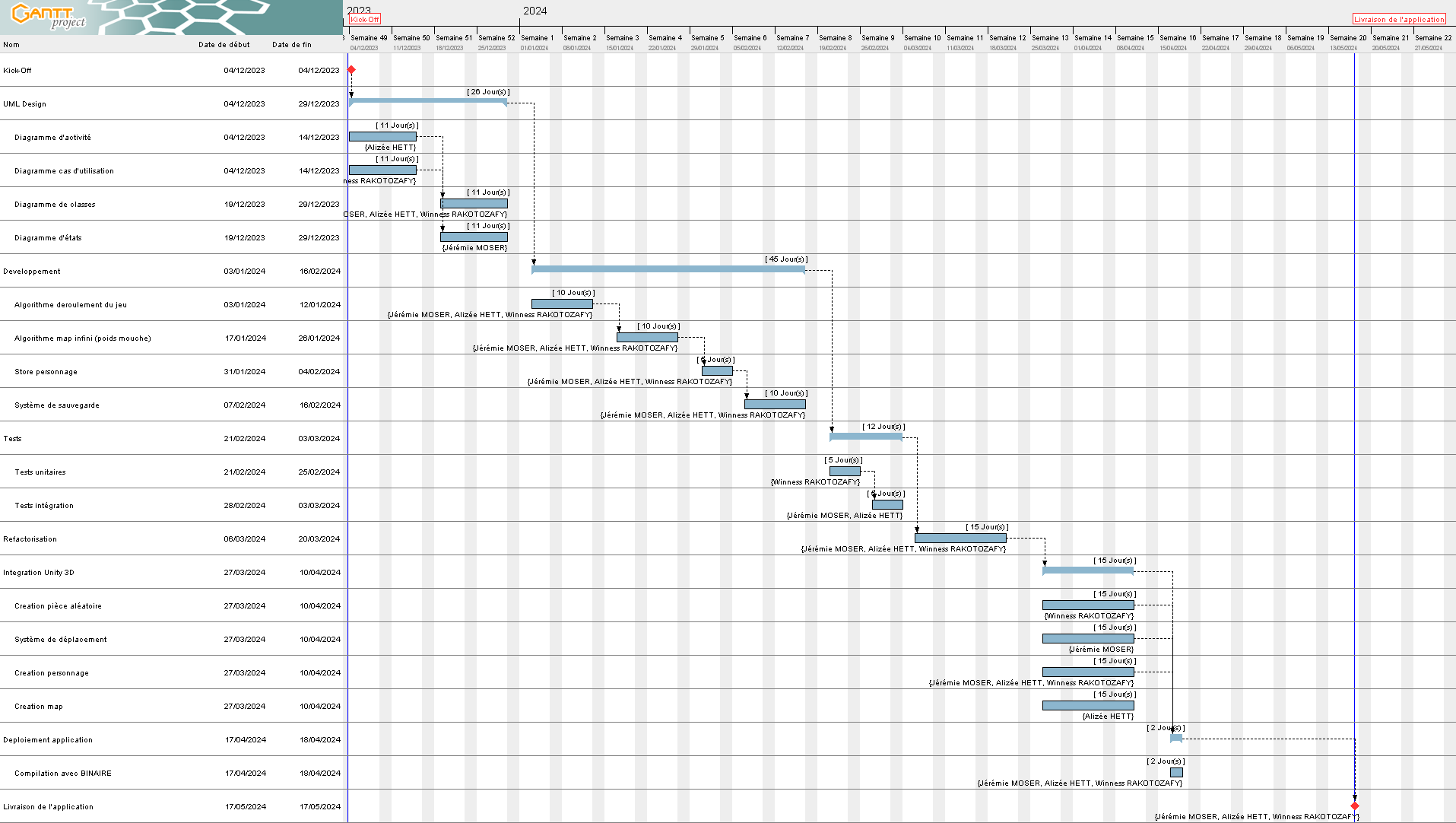This screenshot has width=1456, height=823.
Task: Click Livraison end date 17/05/2024
Action: pos(319,807)
